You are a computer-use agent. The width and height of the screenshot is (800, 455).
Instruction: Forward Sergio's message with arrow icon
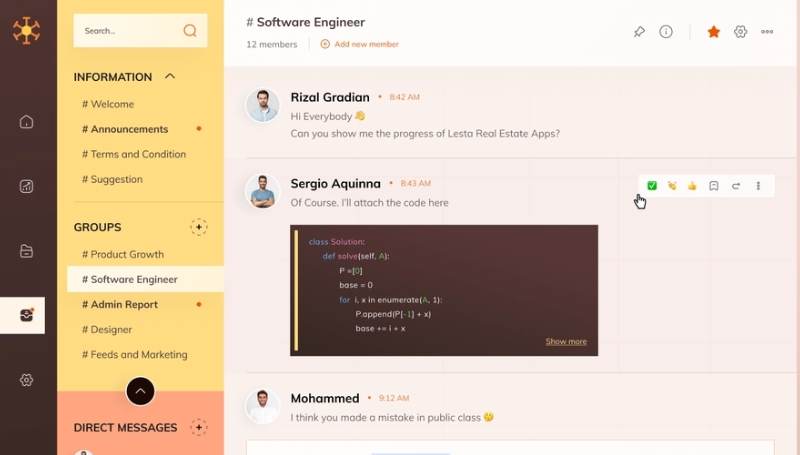(x=736, y=186)
